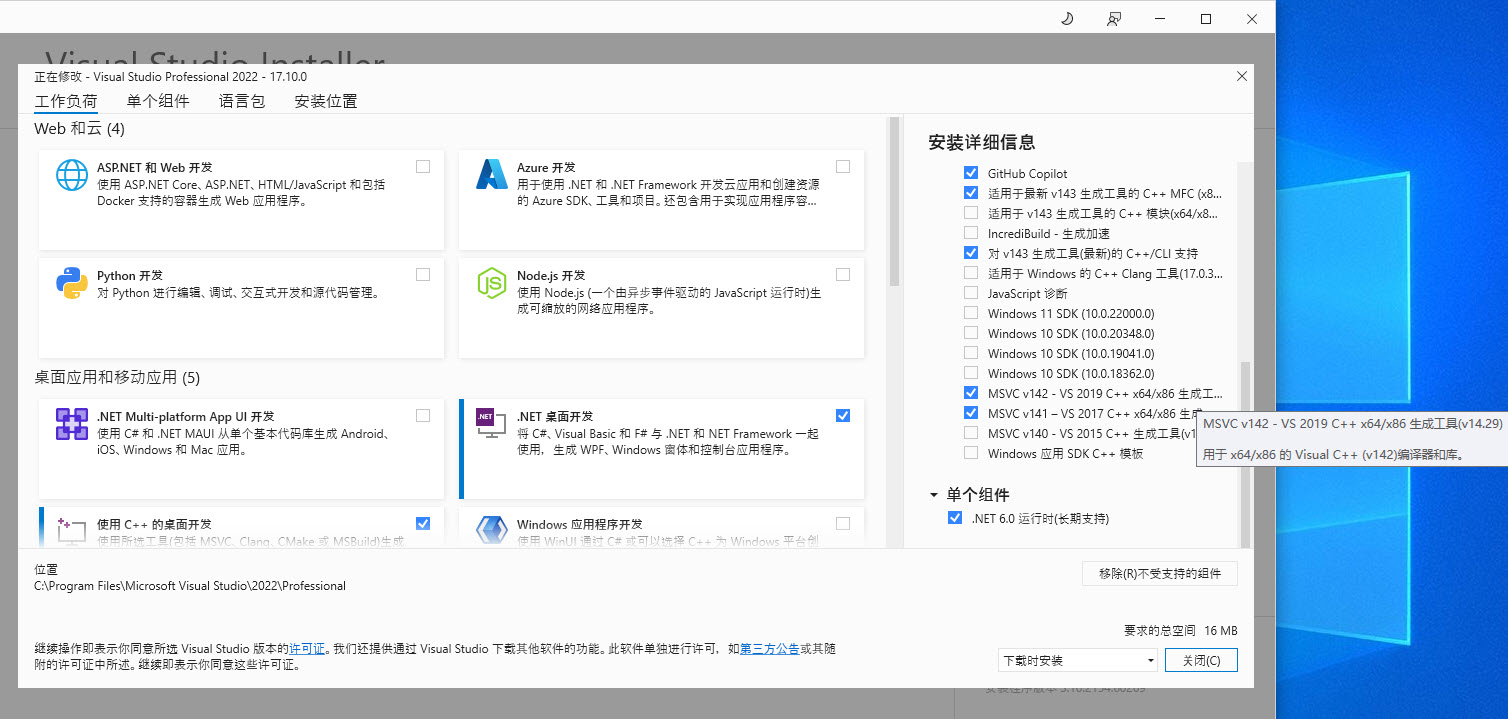The height and width of the screenshot is (719, 1508).
Task: Check Windows 10 SDK (10.0.18362.0)
Action: tap(971, 373)
